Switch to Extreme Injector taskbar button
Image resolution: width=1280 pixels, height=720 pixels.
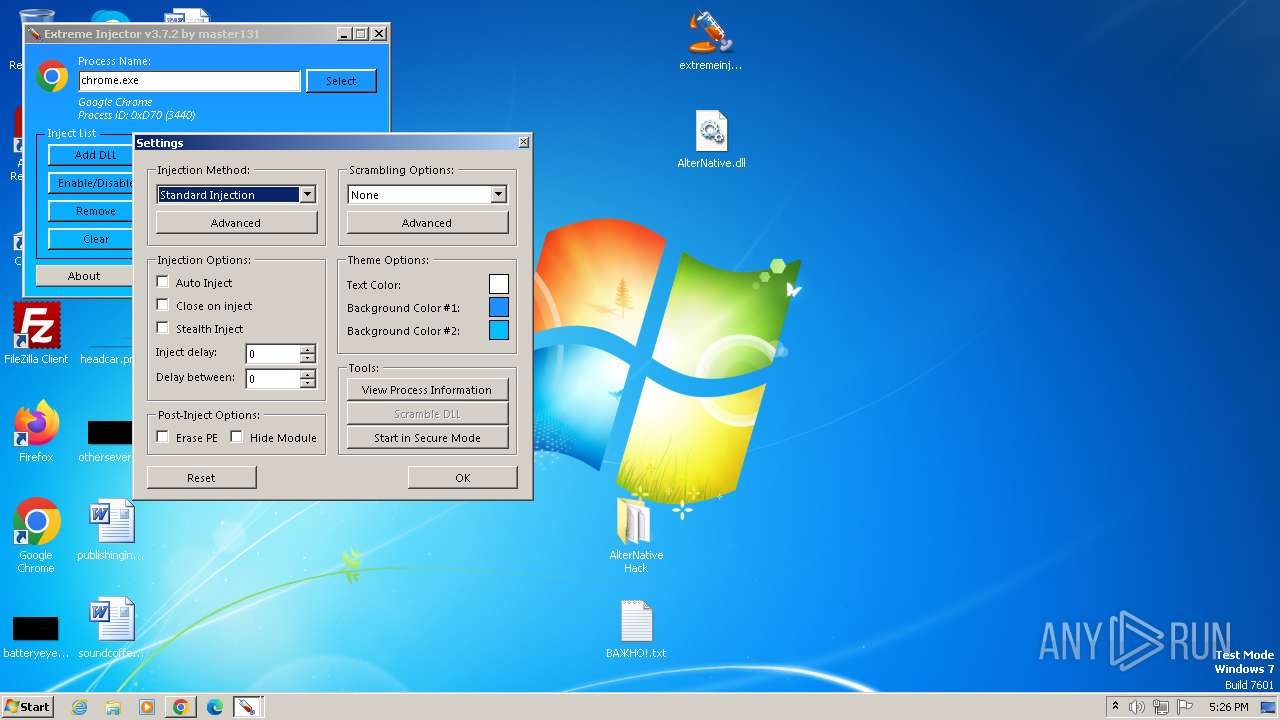pos(246,707)
